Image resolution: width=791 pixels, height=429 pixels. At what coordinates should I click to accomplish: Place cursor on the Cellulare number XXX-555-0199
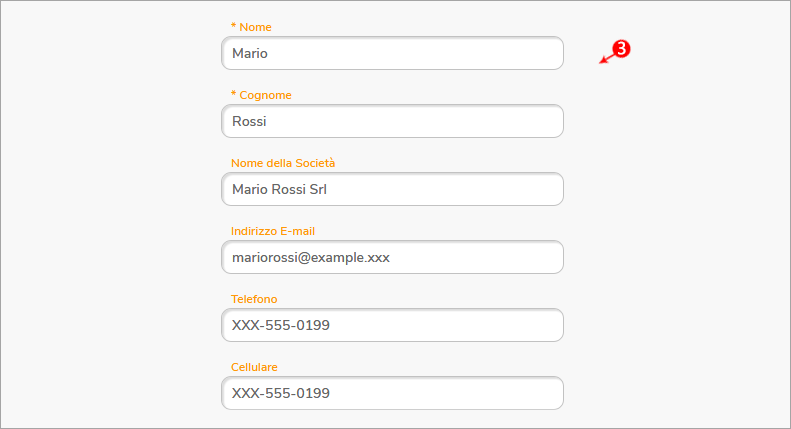(280, 393)
